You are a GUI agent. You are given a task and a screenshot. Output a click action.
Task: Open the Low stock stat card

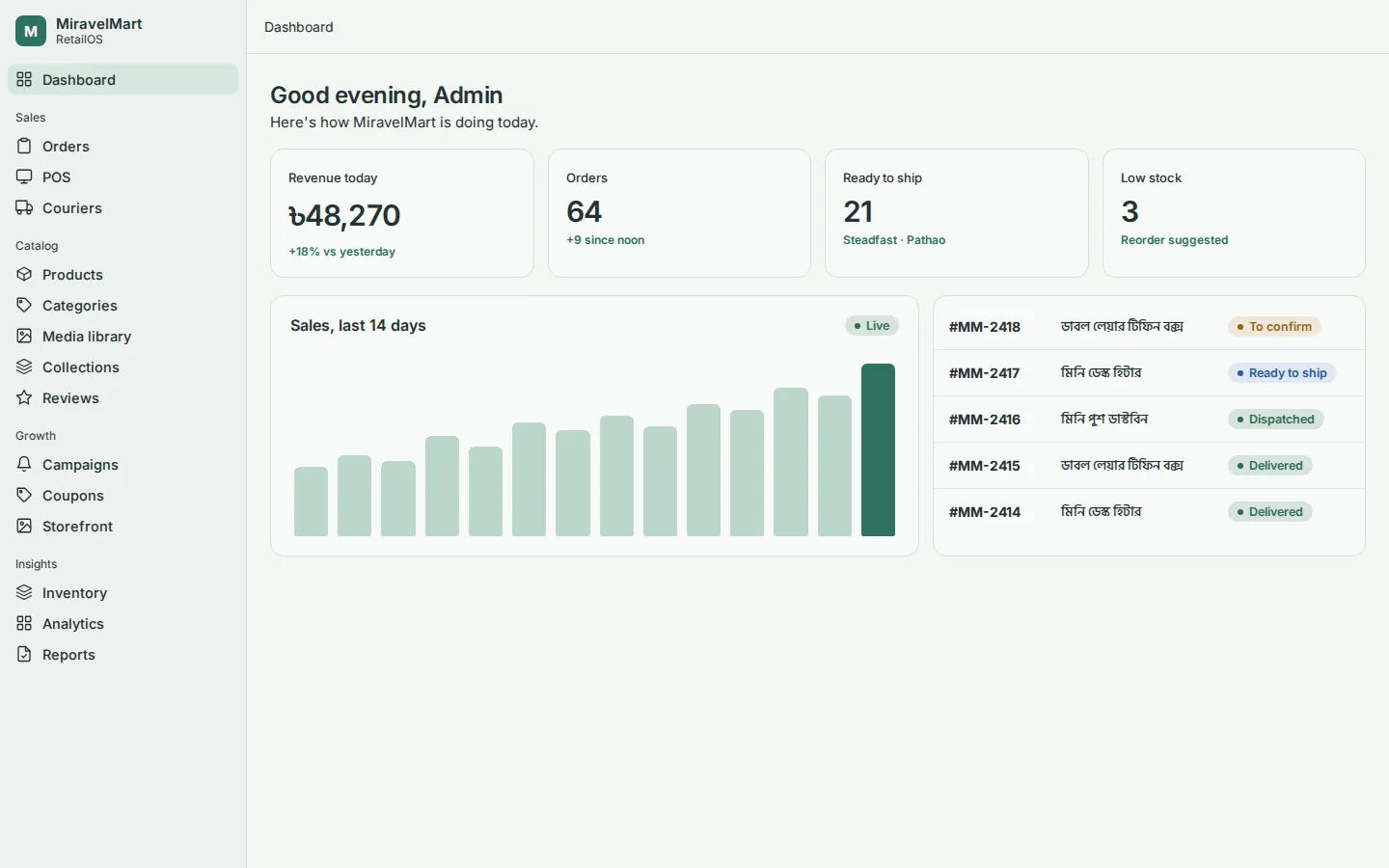coord(1234,213)
